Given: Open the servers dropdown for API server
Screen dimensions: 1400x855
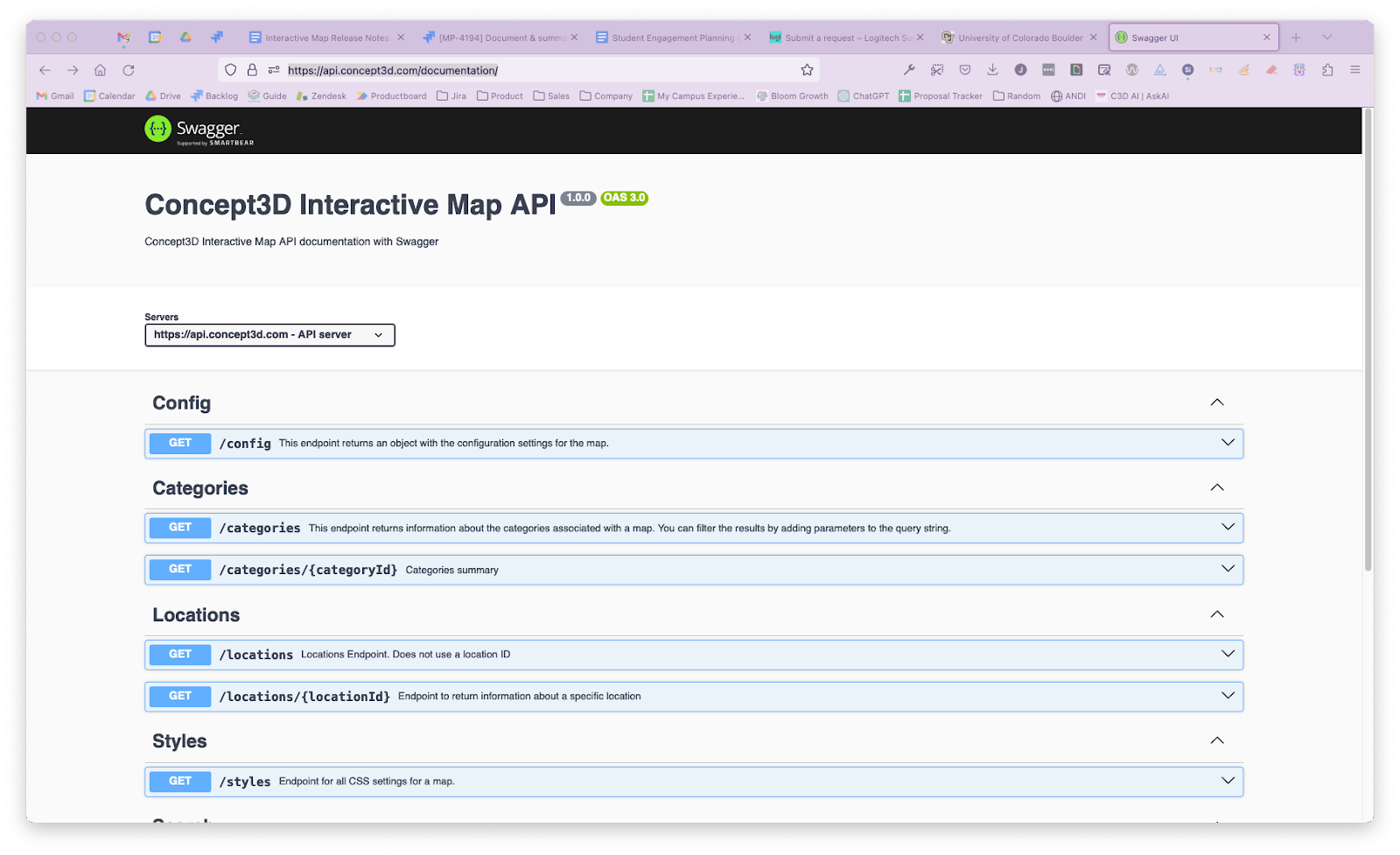Looking at the screenshot, I should [269, 335].
